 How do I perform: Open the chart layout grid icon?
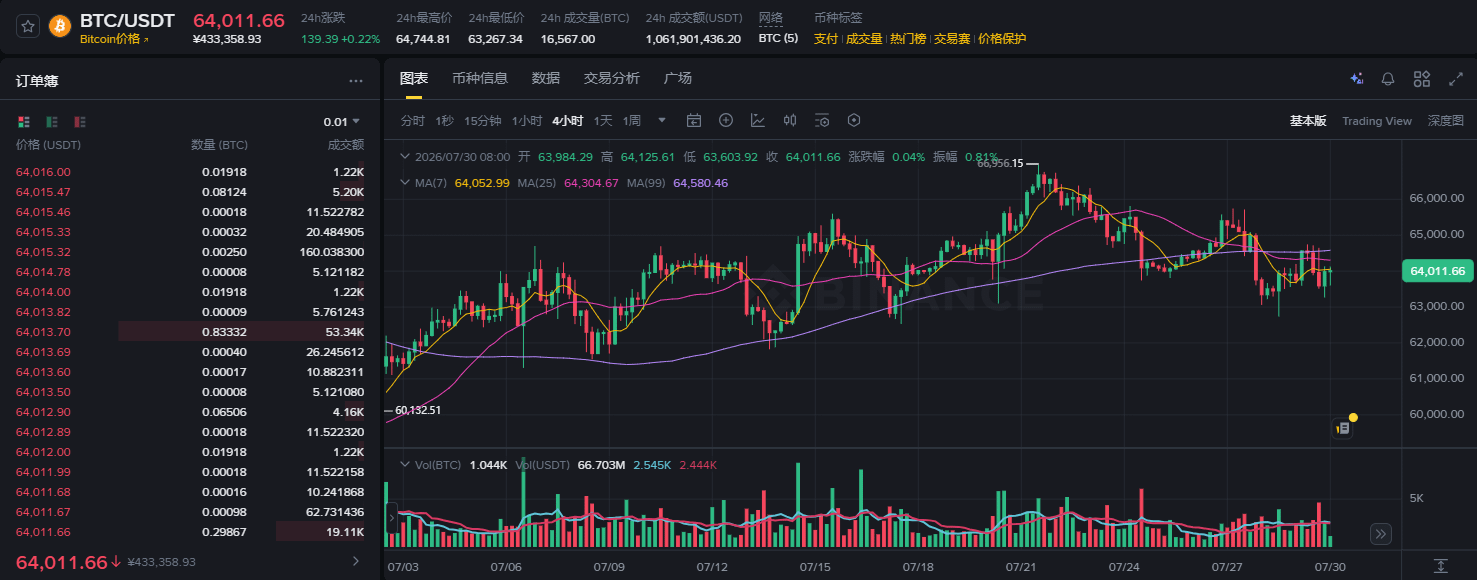point(1421,79)
